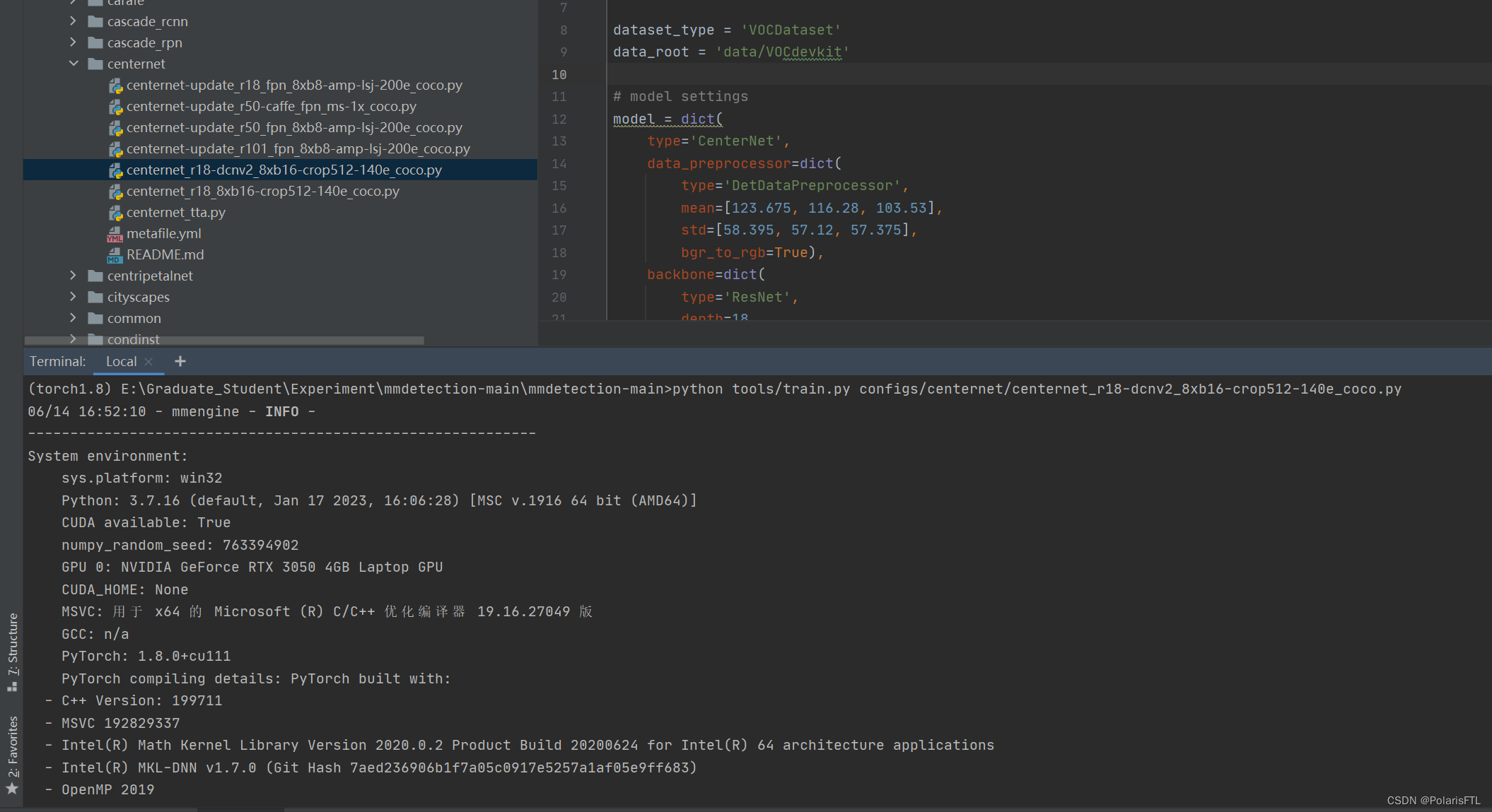This screenshot has height=812, width=1492.
Task: Click the cityscapes folder icon
Action: (x=95, y=298)
